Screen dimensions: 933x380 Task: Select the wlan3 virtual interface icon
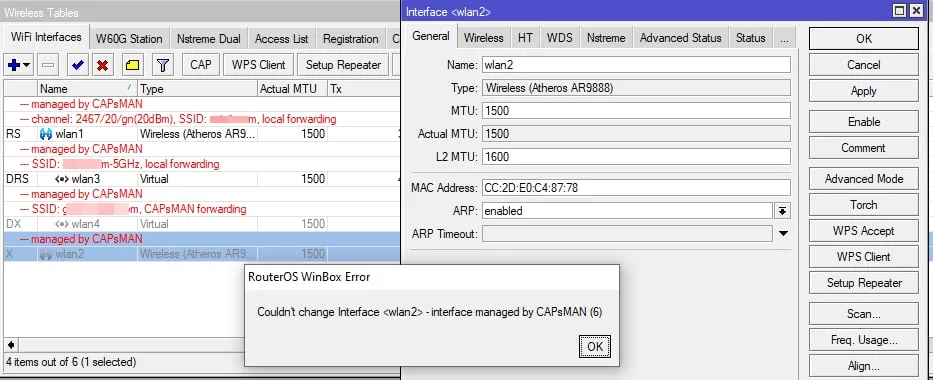coord(61,179)
